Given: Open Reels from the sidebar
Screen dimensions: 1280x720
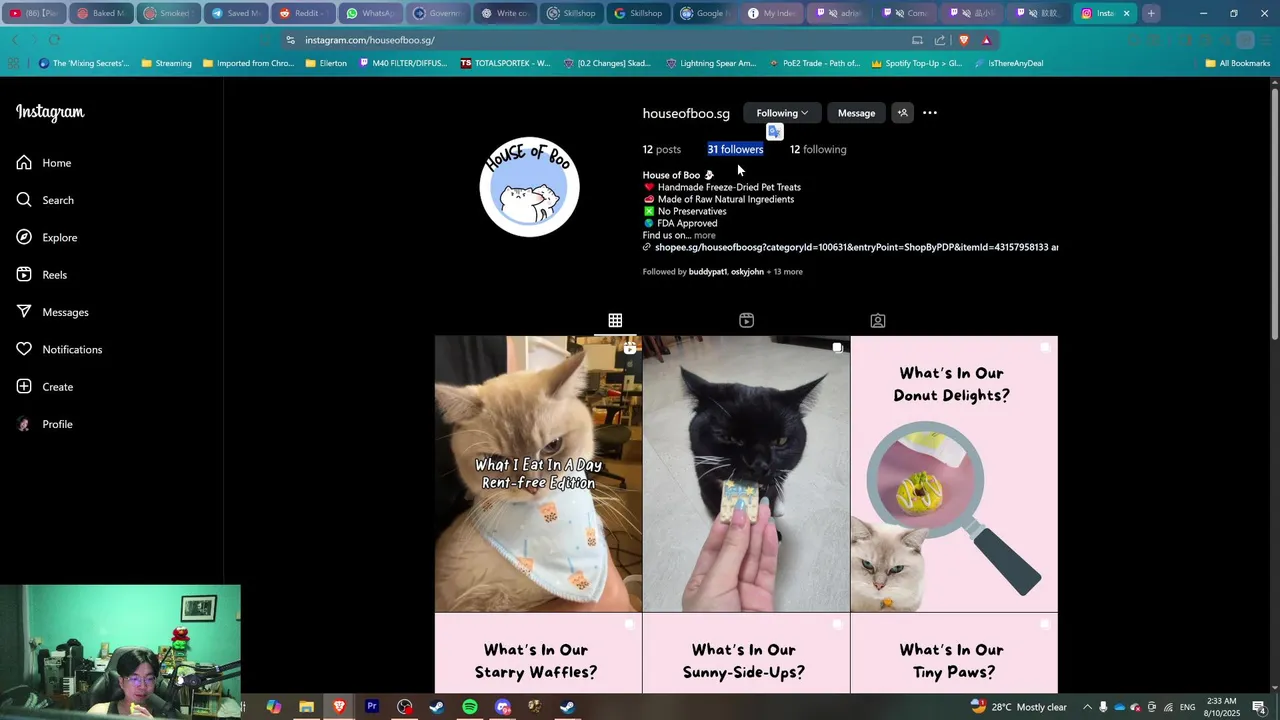Looking at the screenshot, I should [42, 275].
